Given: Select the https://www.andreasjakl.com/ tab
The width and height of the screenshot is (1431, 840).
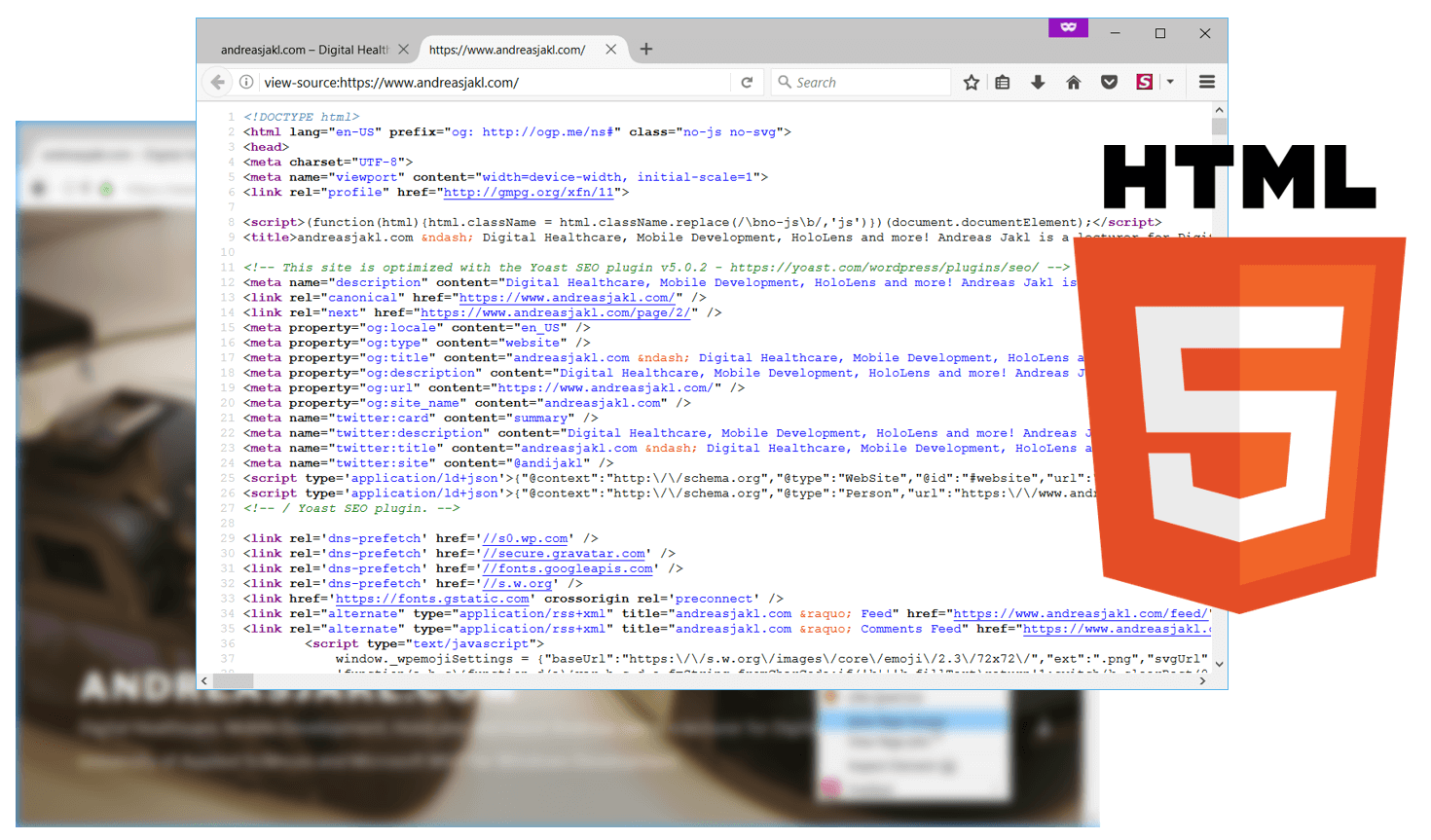Looking at the screenshot, I should 507,50.
